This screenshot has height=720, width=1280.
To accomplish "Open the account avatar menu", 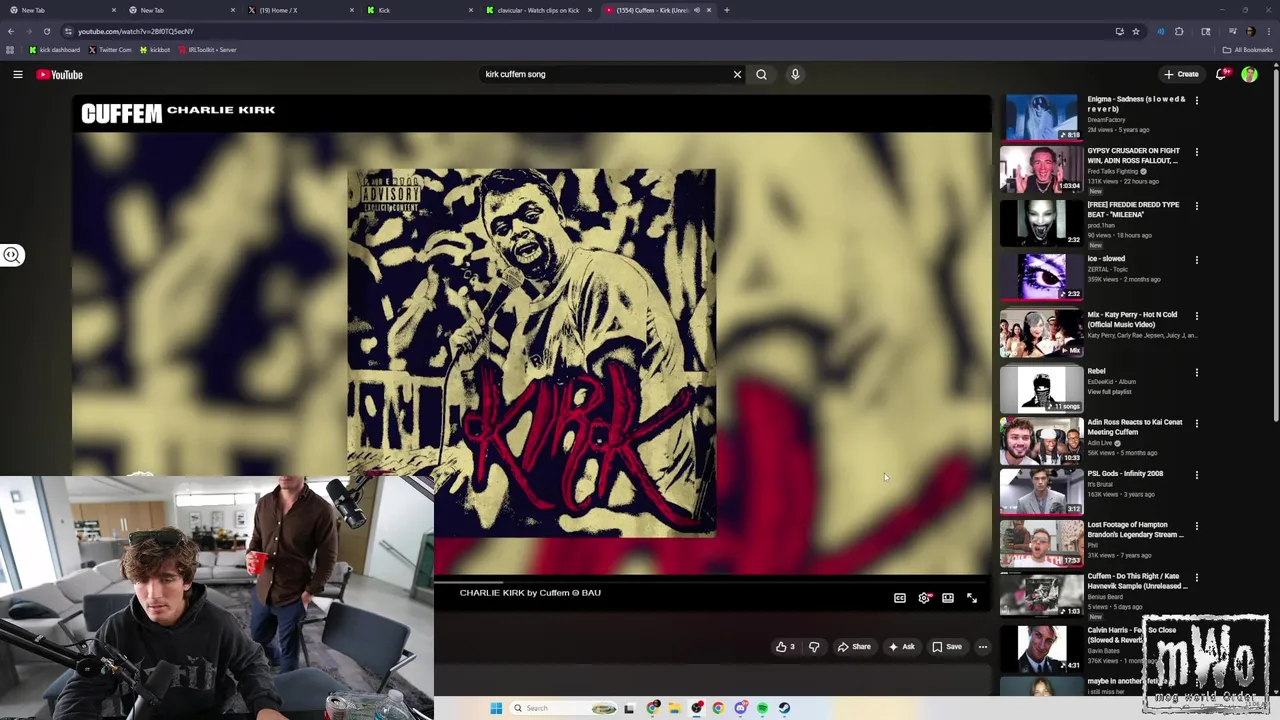I will [x=1249, y=74].
